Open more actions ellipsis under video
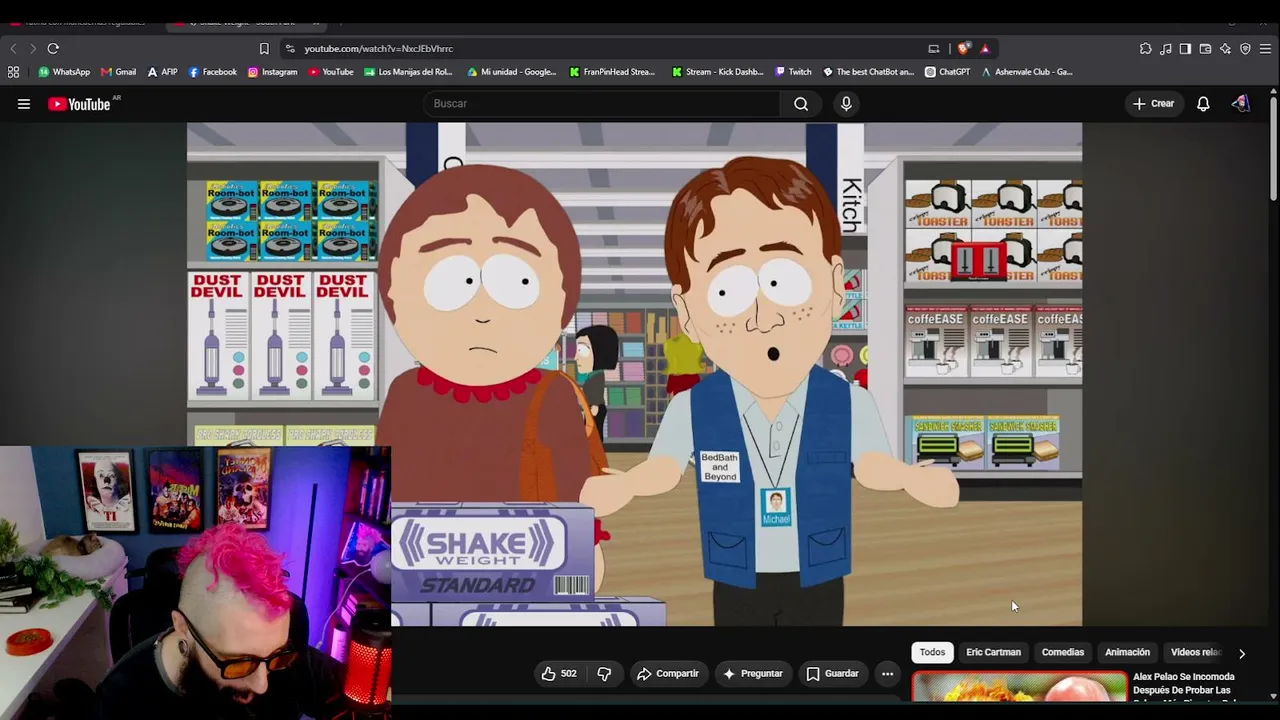This screenshot has height=720, width=1280. 887,674
